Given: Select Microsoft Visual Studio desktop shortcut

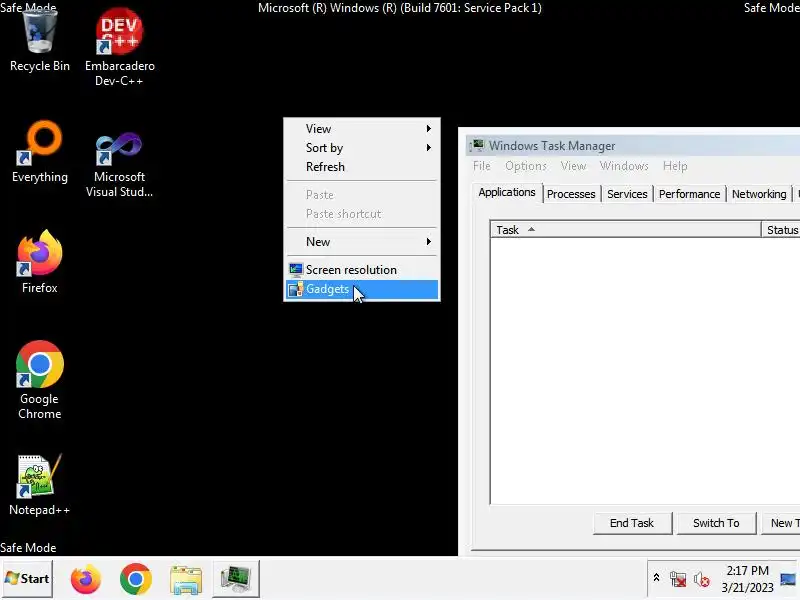Looking at the screenshot, I should pyautogui.click(x=119, y=163).
